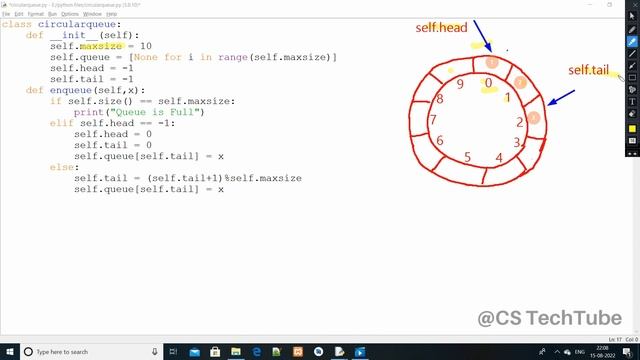Click the 'def enqueue(self,x):' line
Viewport: 640px width, 360px height.
(x=85, y=90)
